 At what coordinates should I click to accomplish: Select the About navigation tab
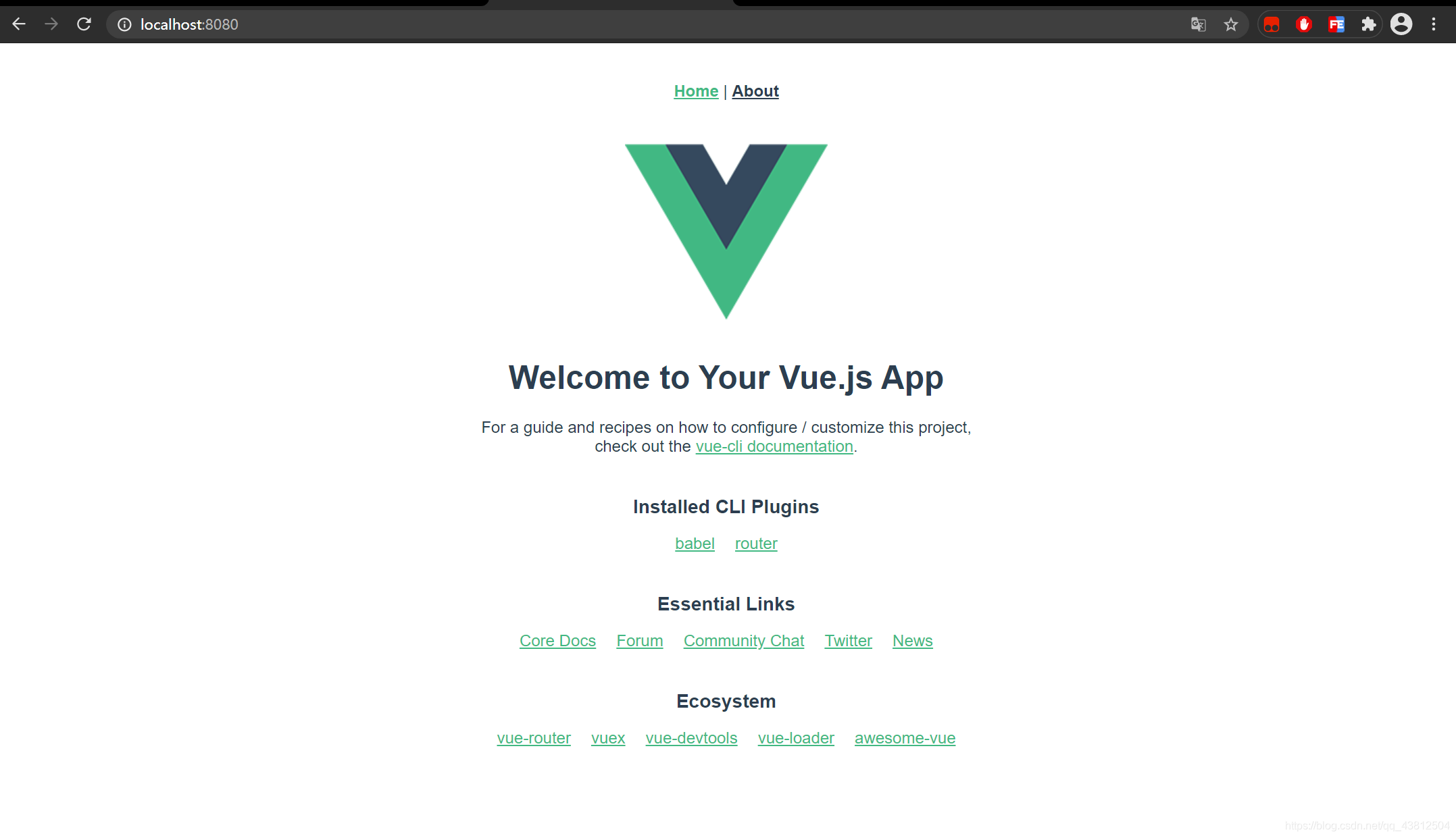click(x=754, y=90)
